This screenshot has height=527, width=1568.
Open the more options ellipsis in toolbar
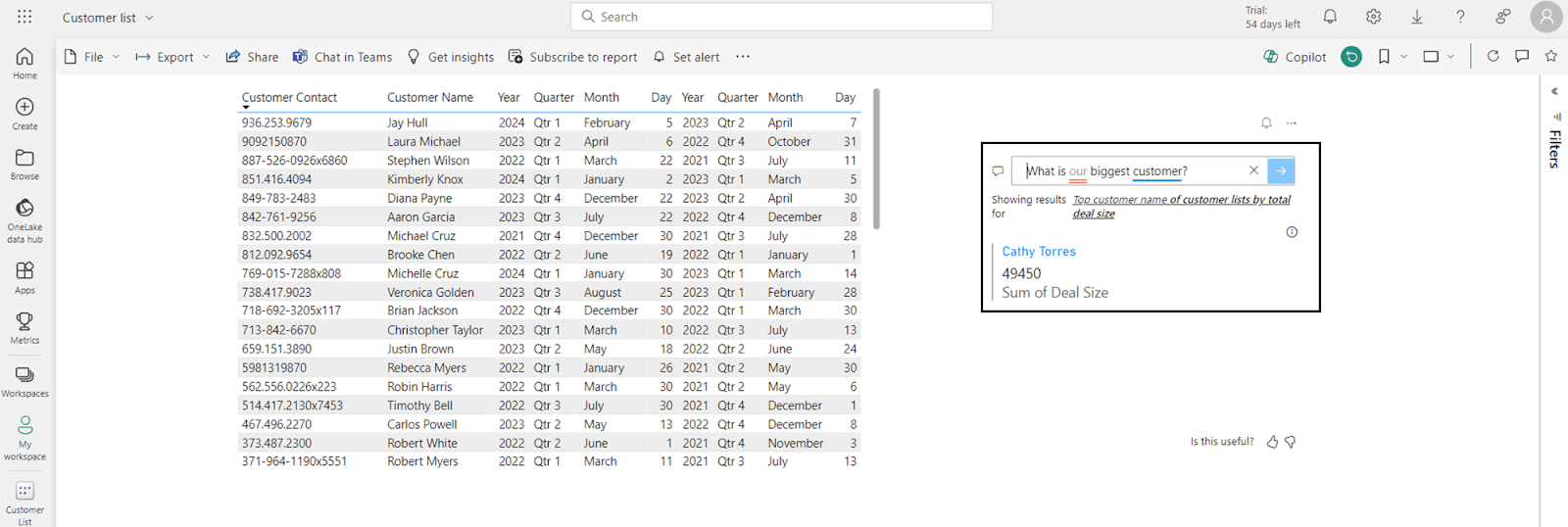pos(743,57)
